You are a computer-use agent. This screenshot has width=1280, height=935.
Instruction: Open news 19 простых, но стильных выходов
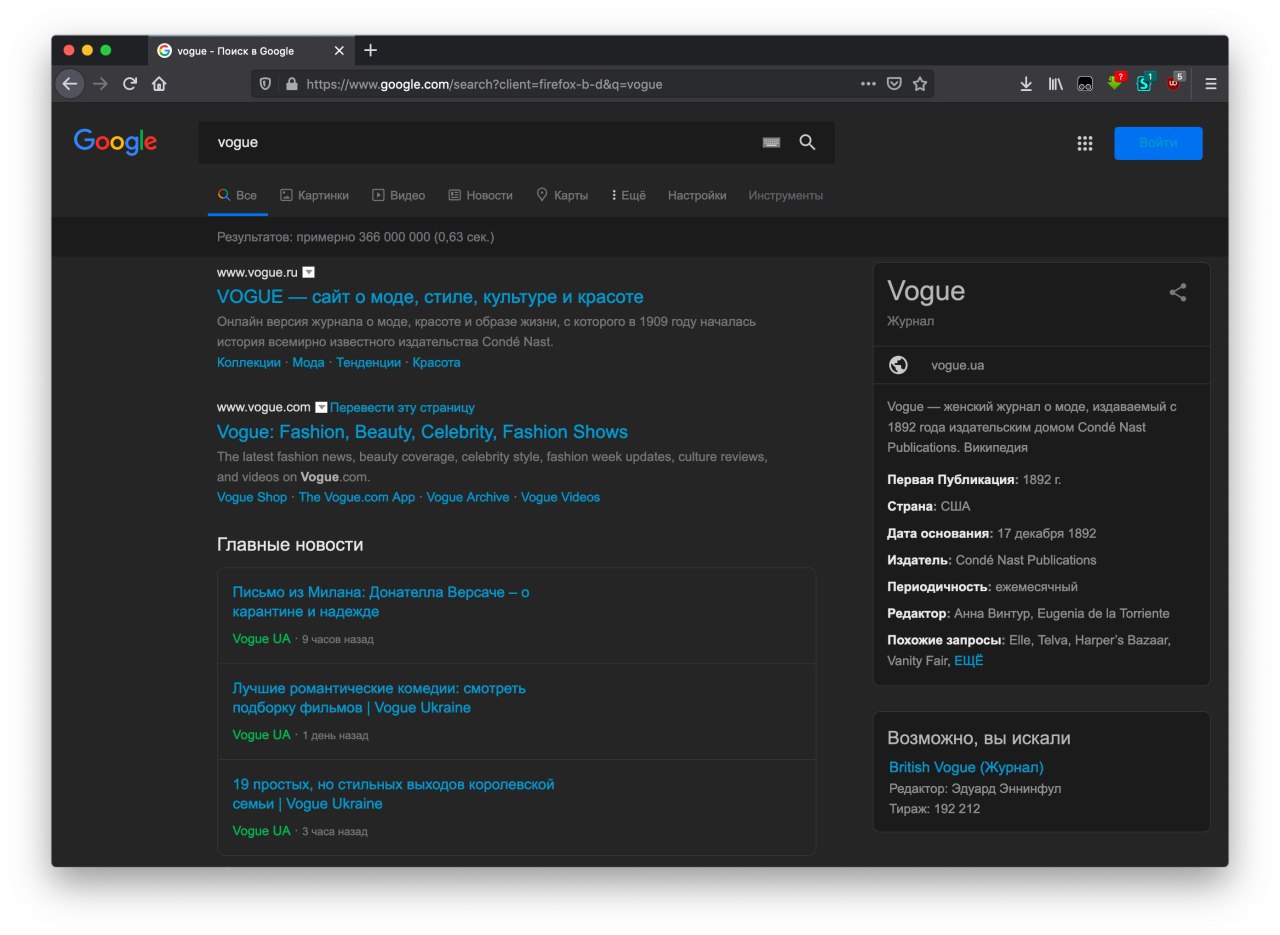(393, 794)
